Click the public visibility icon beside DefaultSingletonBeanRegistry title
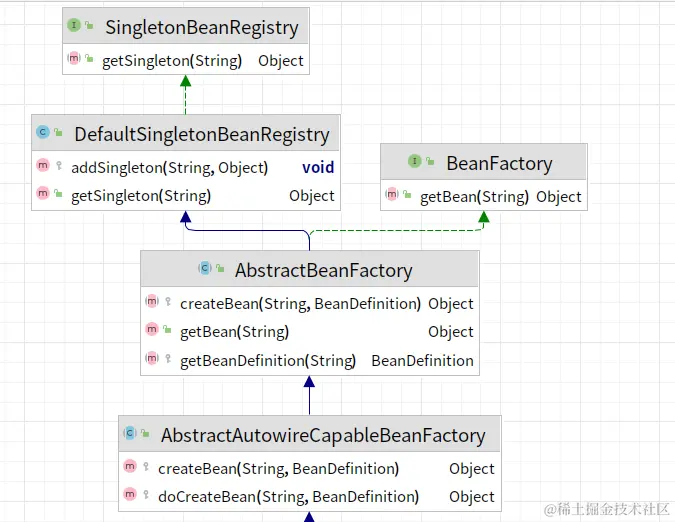This screenshot has width=675, height=522. coord(59,132)
